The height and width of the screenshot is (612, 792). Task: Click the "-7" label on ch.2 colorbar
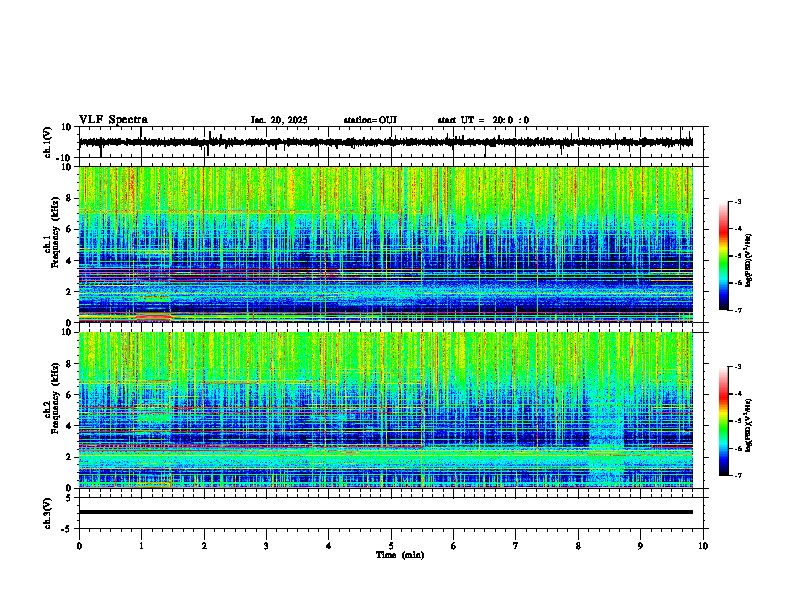738,475
